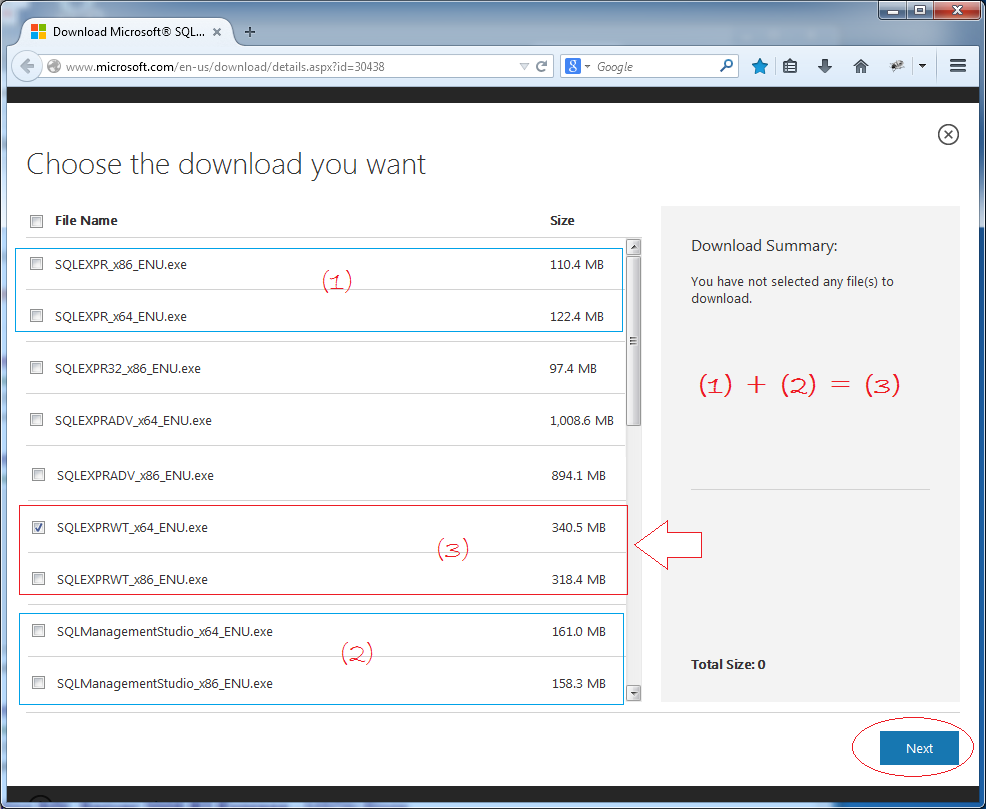Reload the page with the refresh icon
Screen dimensions: 986x810
541,66
